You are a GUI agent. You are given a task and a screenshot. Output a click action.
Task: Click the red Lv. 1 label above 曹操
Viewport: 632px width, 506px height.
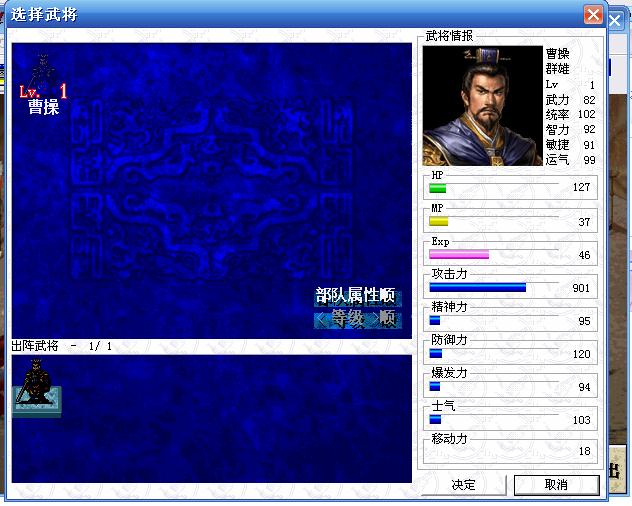pos(43,92)
